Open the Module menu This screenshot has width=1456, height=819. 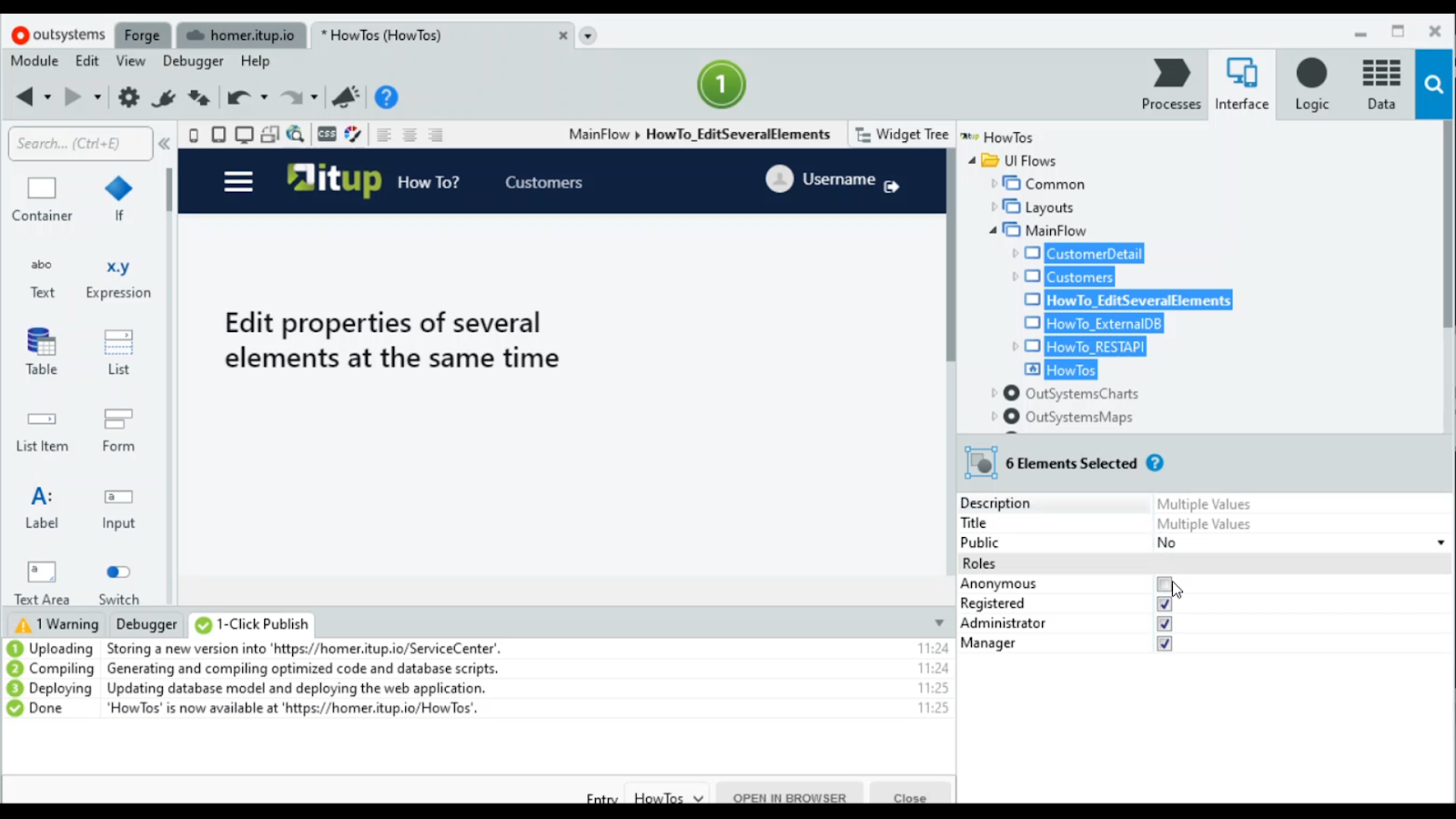click(x=34, y=61)
